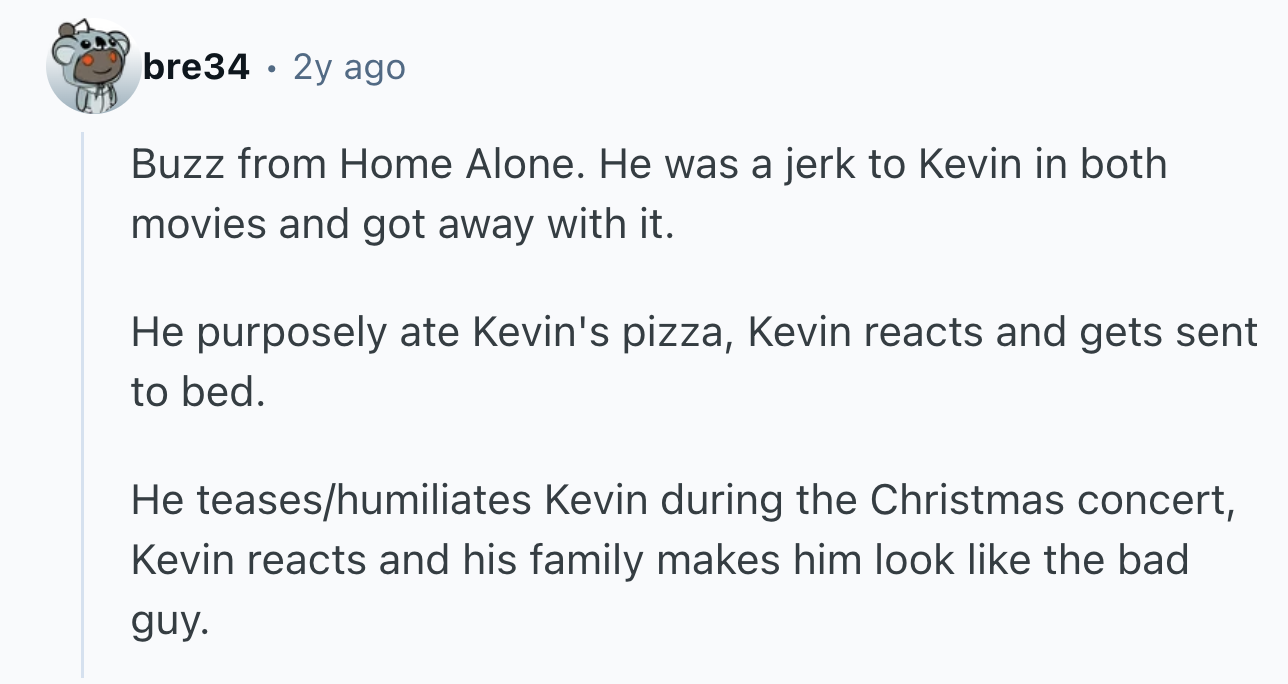Image resolution: width=1288 pixels, height=684 pixels.
Task: Click the word "both" ending the first line
Action: click(x=1123, y=165)
